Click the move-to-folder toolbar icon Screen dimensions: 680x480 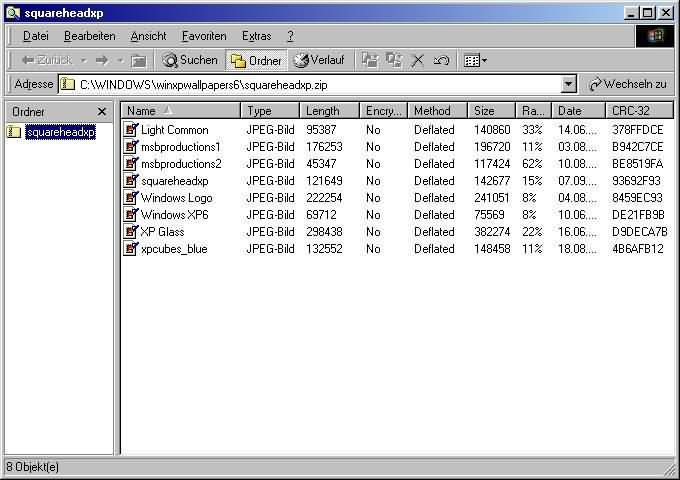tap(370, 60)
